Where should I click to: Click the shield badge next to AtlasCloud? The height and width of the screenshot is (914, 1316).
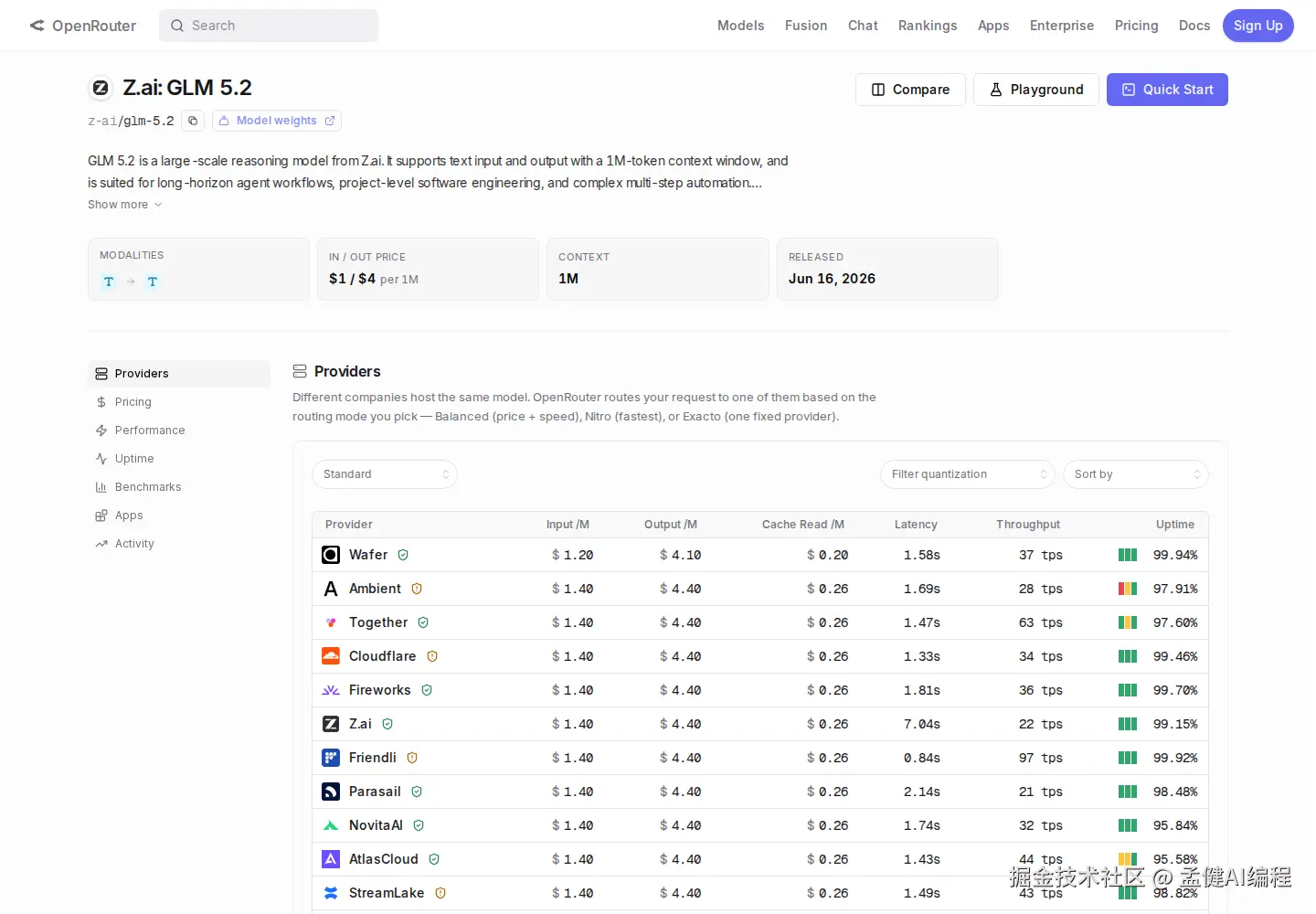(x=434, y=859)
